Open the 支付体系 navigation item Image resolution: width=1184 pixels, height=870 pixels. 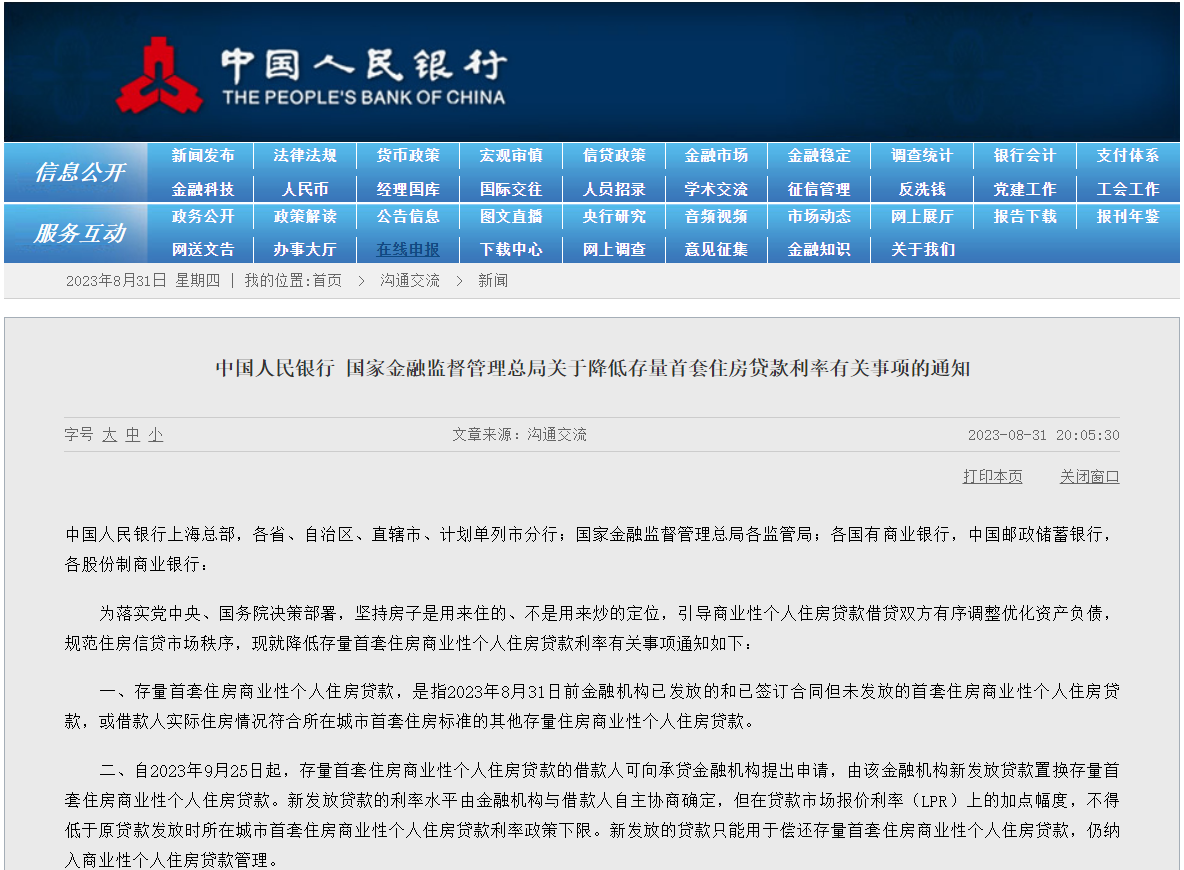tap(1128, 156)
